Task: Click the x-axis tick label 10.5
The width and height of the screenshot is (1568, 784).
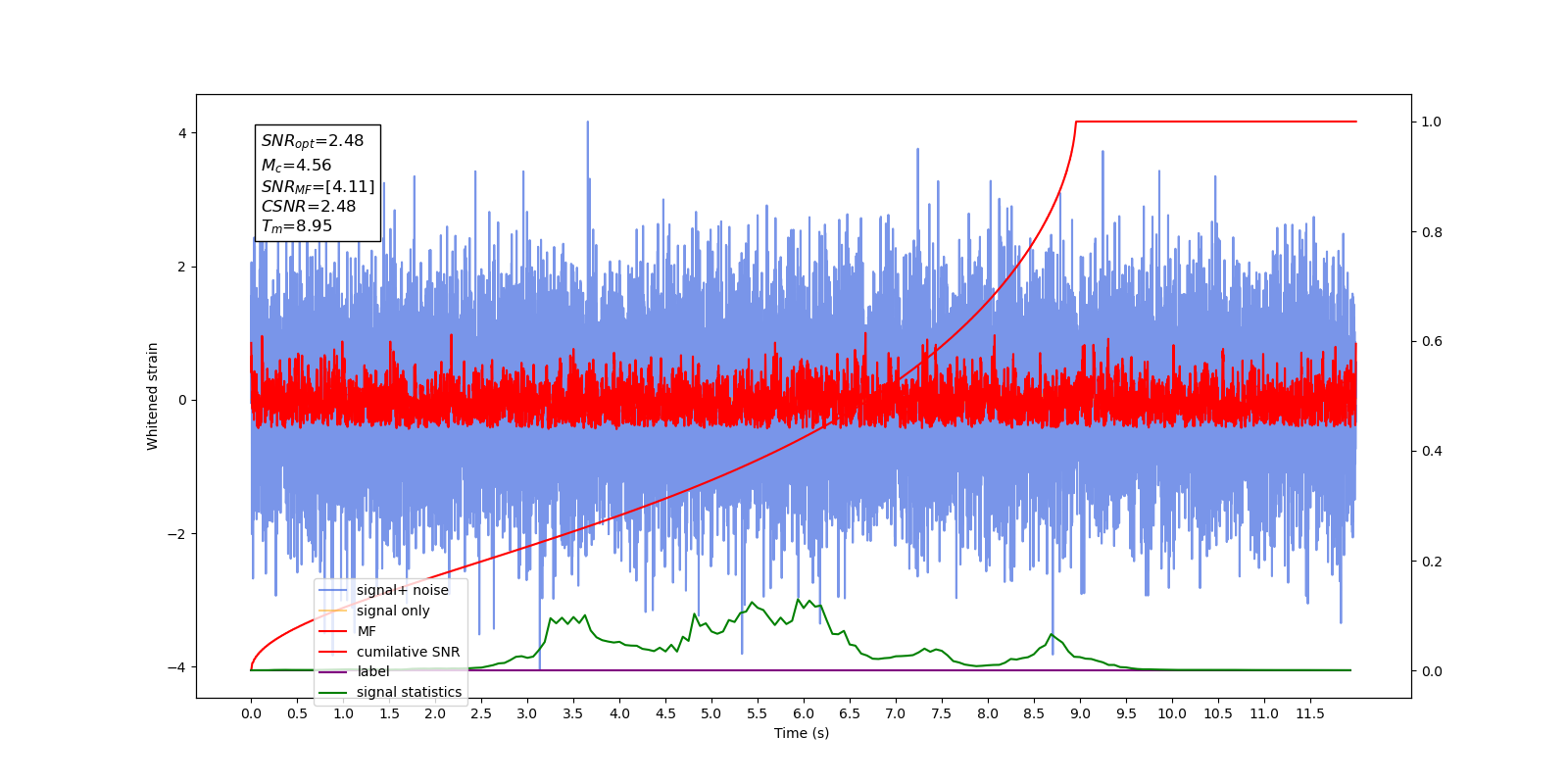Action: (1218, 713)
